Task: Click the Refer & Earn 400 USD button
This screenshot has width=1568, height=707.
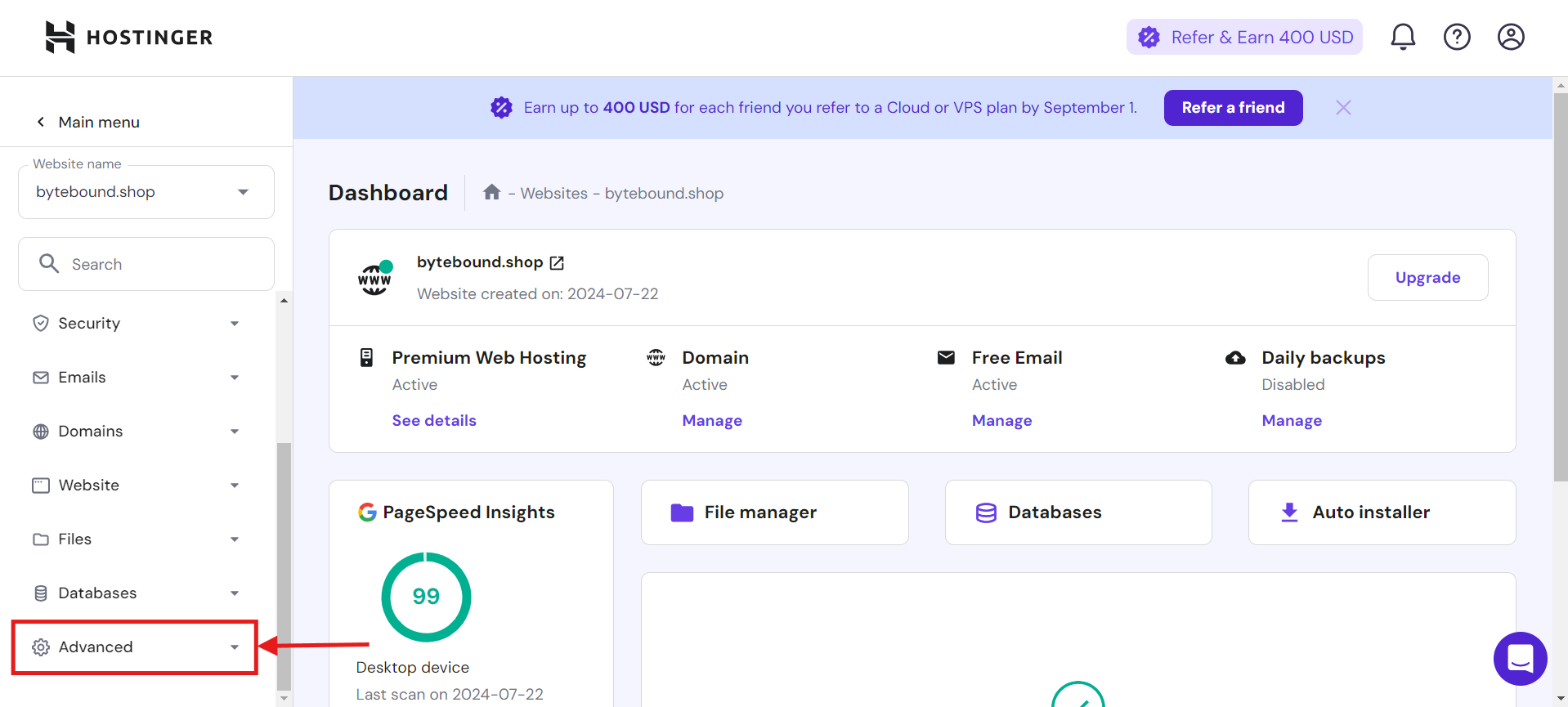Action: (x=1244, y=37)
